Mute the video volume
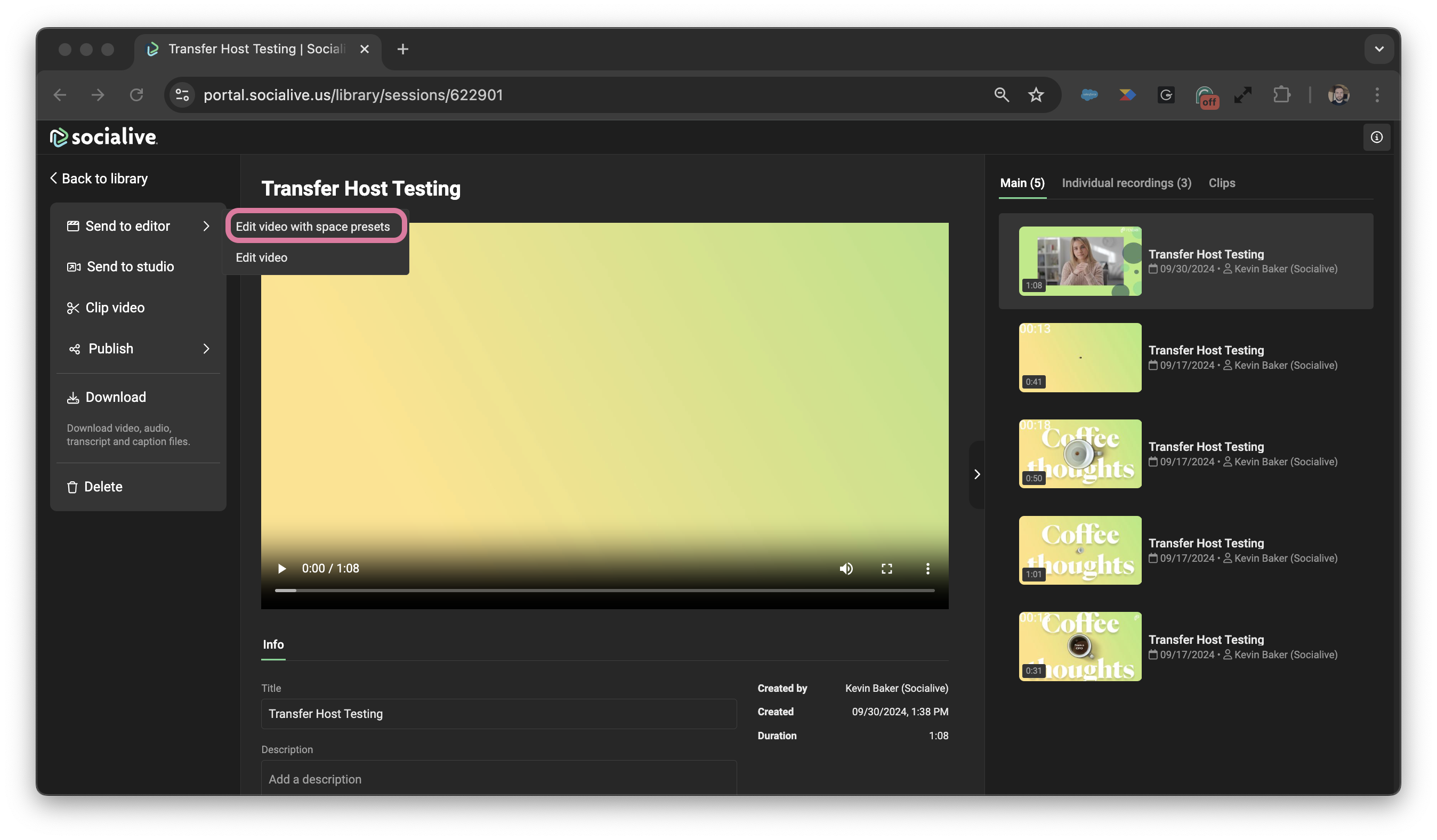1437x840 pixels. [846, 568]
